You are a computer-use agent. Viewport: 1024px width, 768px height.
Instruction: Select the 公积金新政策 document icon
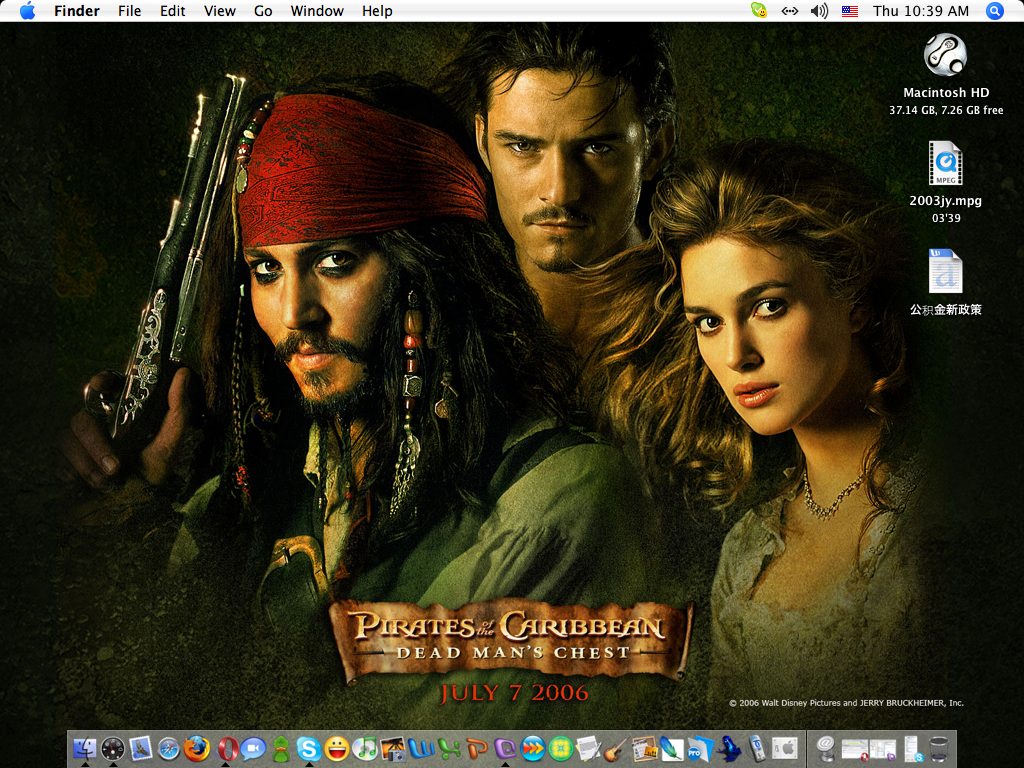pos(945,271)
